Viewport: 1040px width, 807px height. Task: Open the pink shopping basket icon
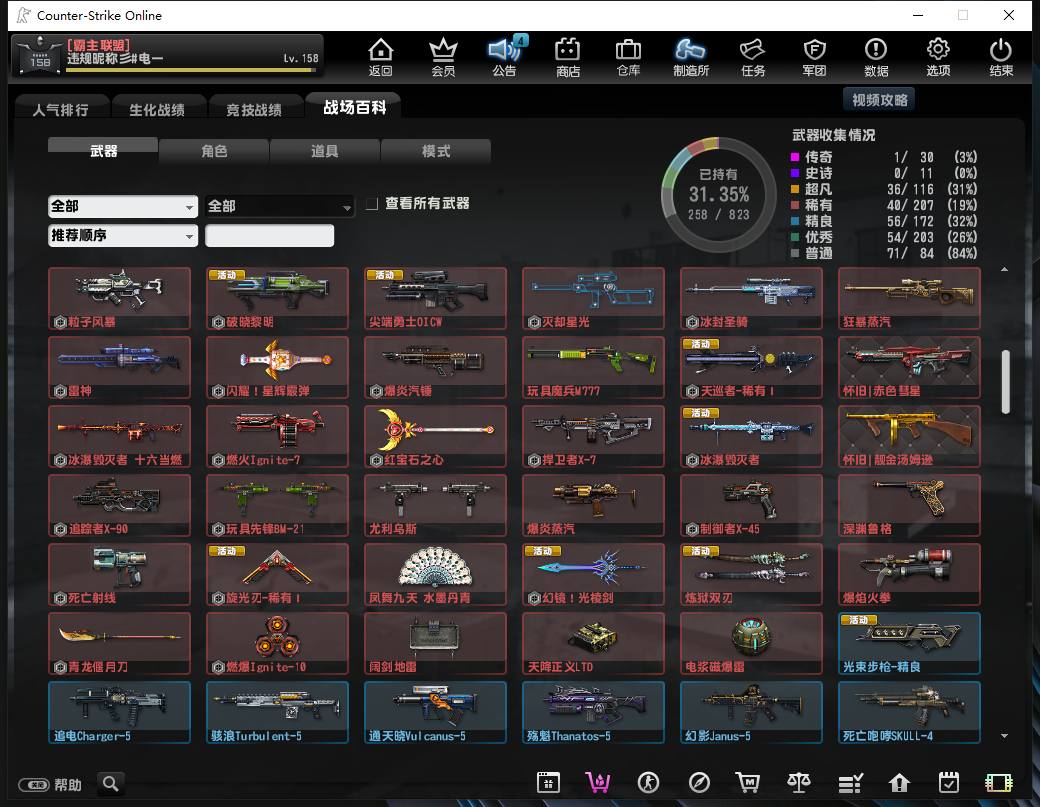598,783
